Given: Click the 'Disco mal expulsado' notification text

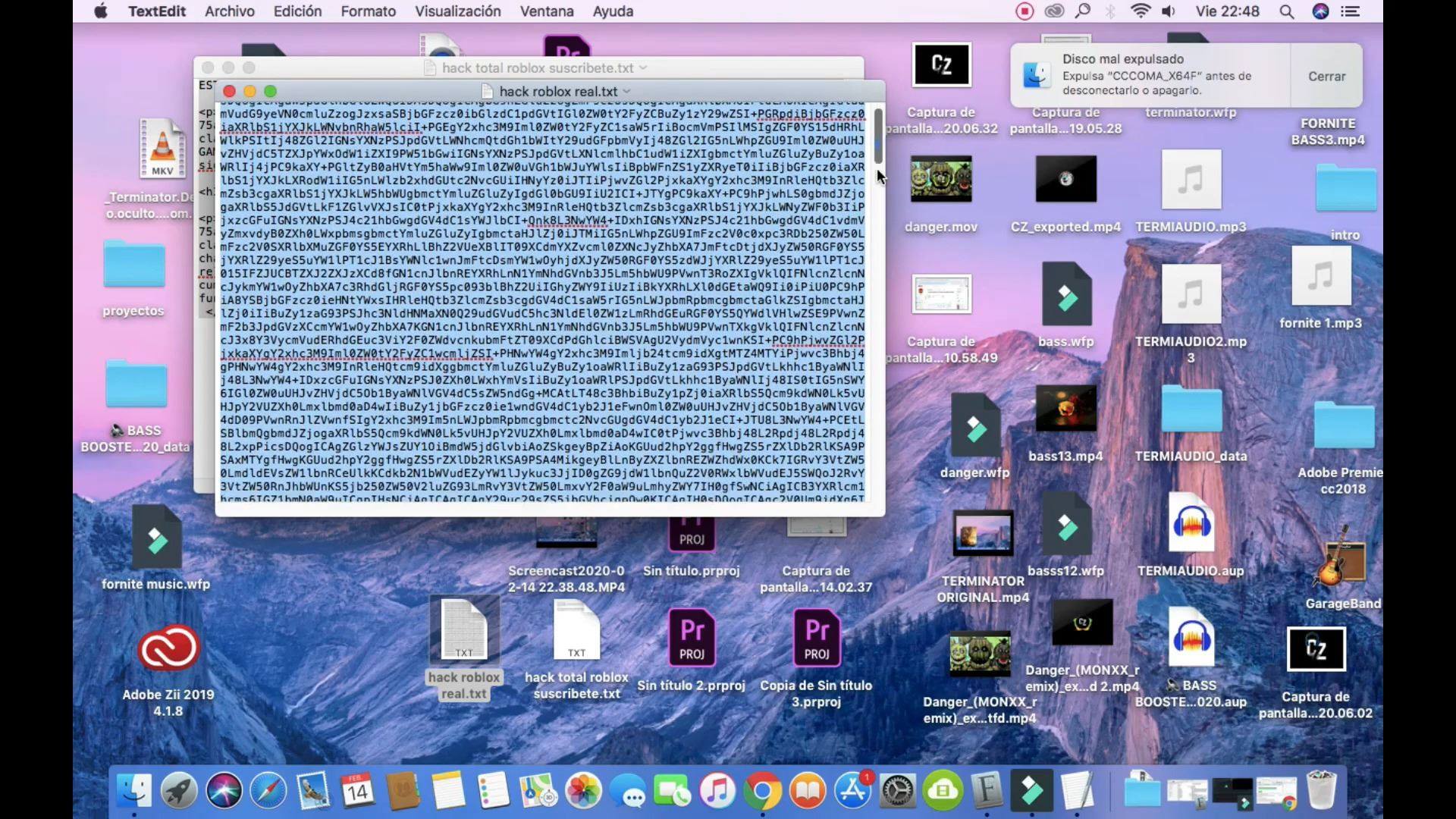Looking at the screenshot, I should pos(1123,59).
